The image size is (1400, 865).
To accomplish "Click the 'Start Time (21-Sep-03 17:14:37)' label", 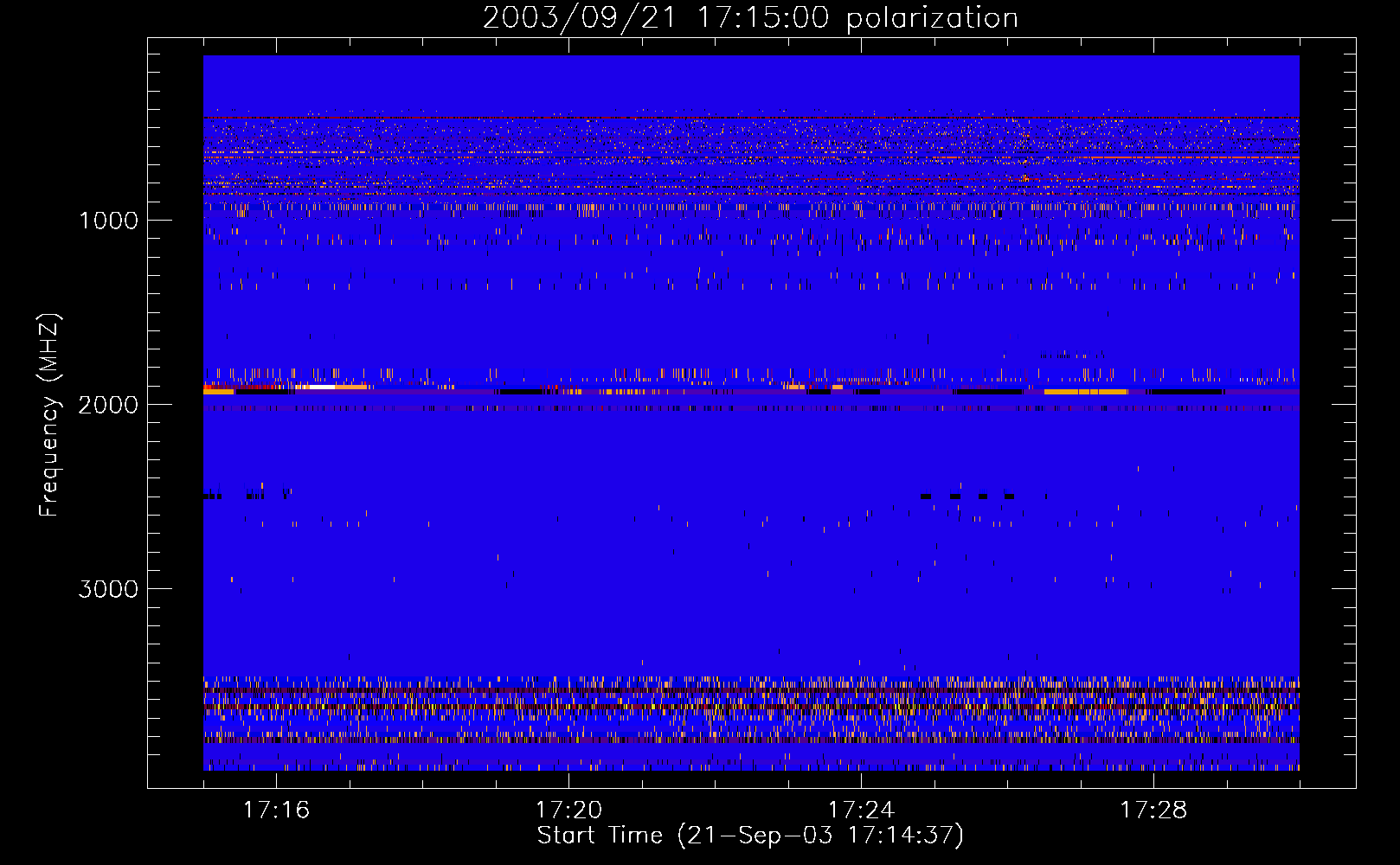I will point(750,836).
